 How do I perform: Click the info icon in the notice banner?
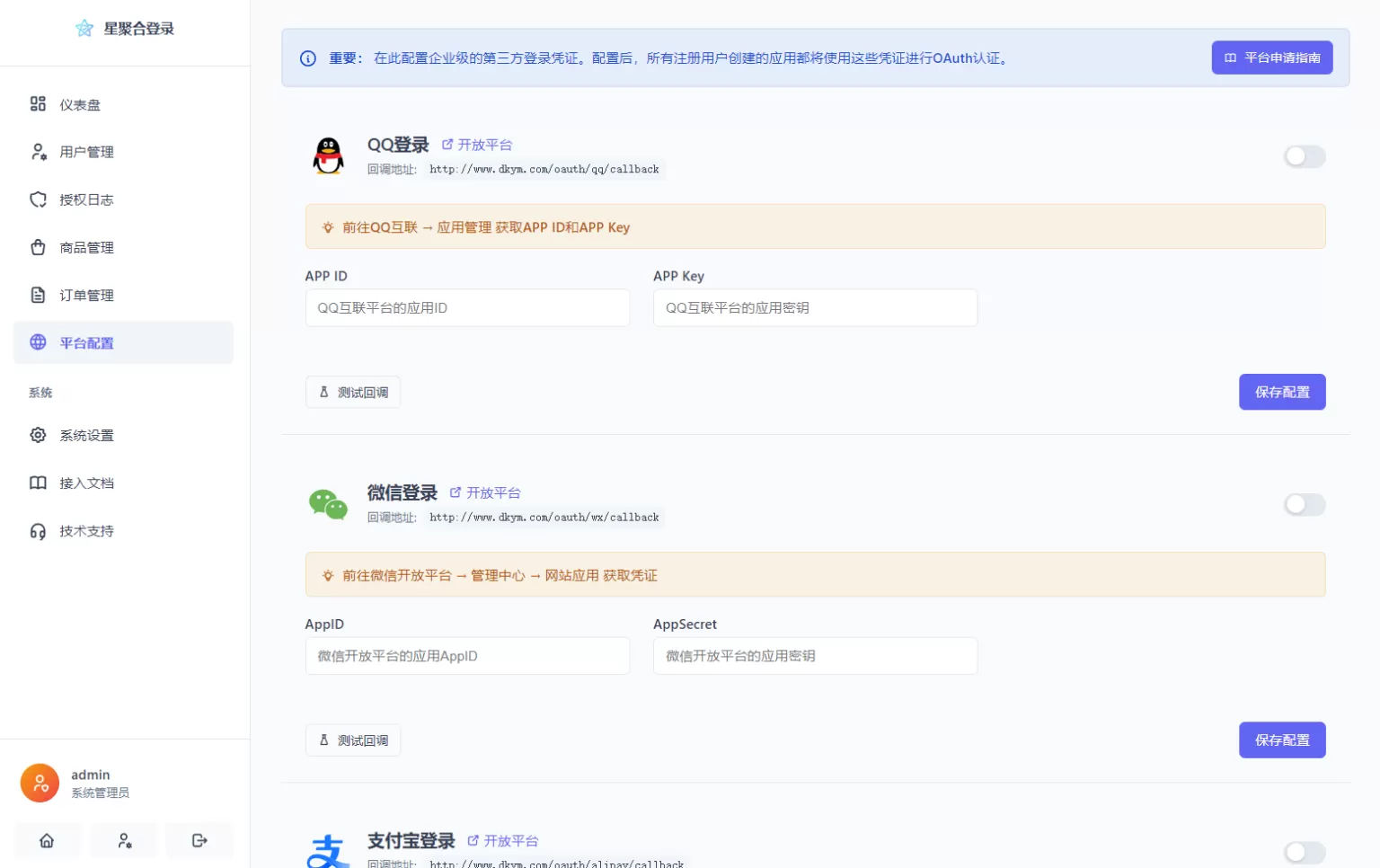pos(308,58)
